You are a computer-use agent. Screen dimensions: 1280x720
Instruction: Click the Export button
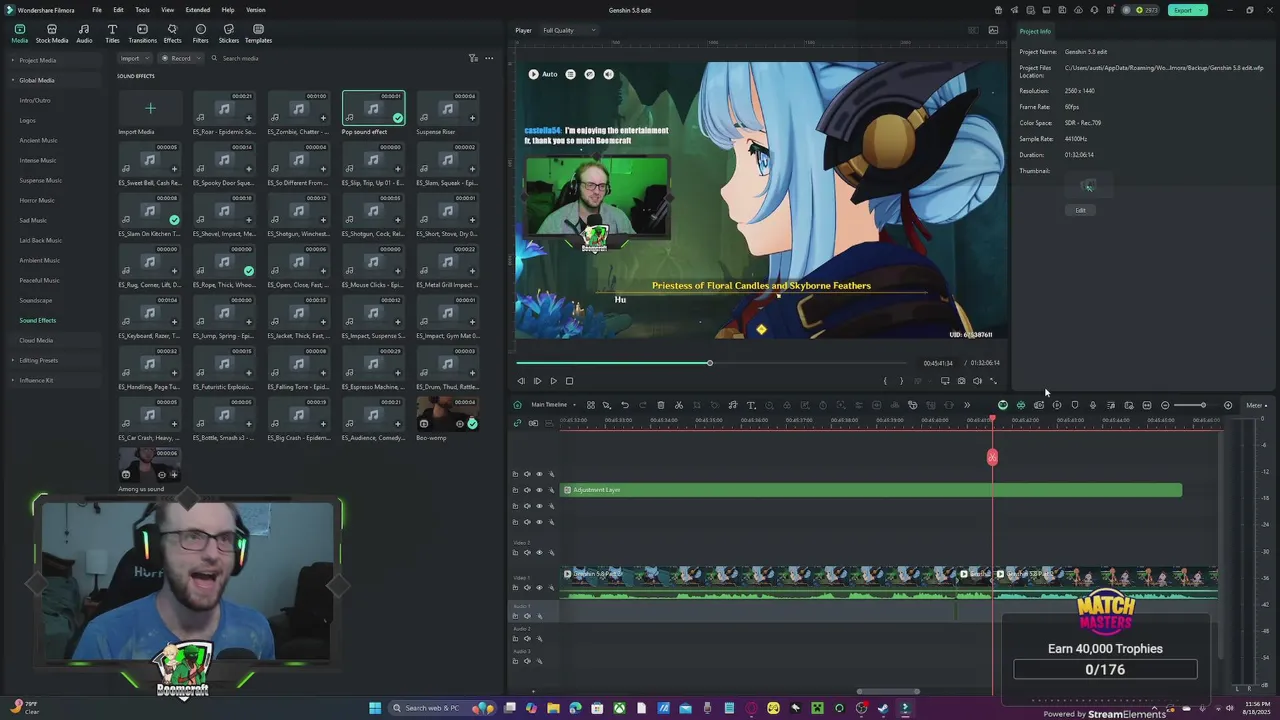(1187, 10)
